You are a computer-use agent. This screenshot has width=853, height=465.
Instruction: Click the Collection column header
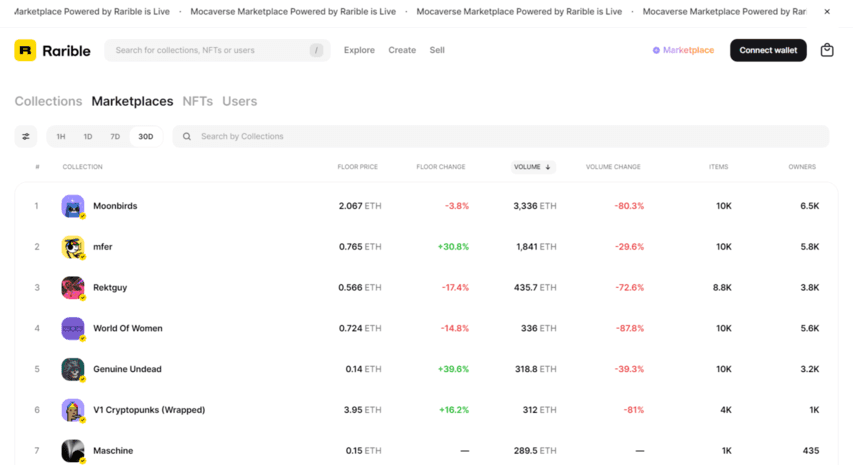coord(82,167)
